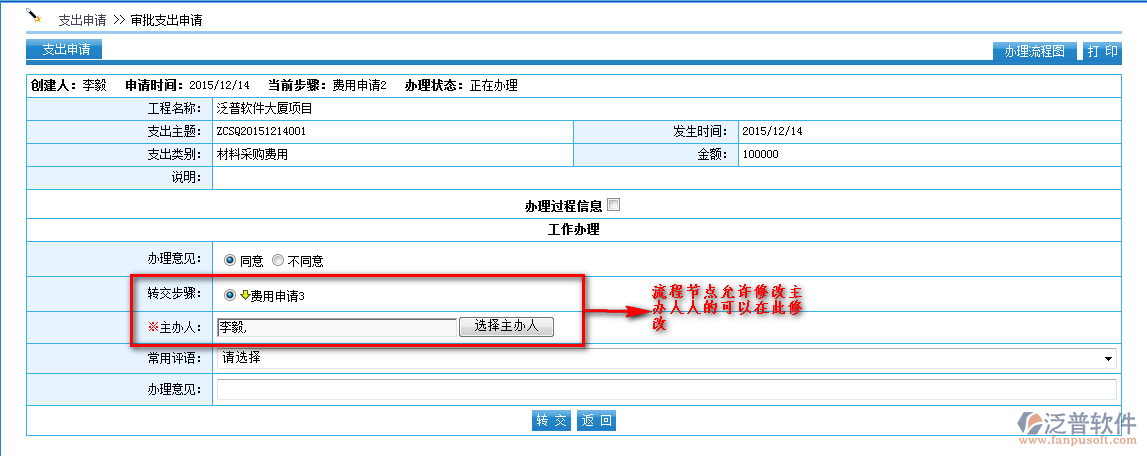Click the 主办人 field containing 李毅
Image resolution: width=1147 pixels, height=456 pixels.
pyautogui.click(x=336, y=327)
